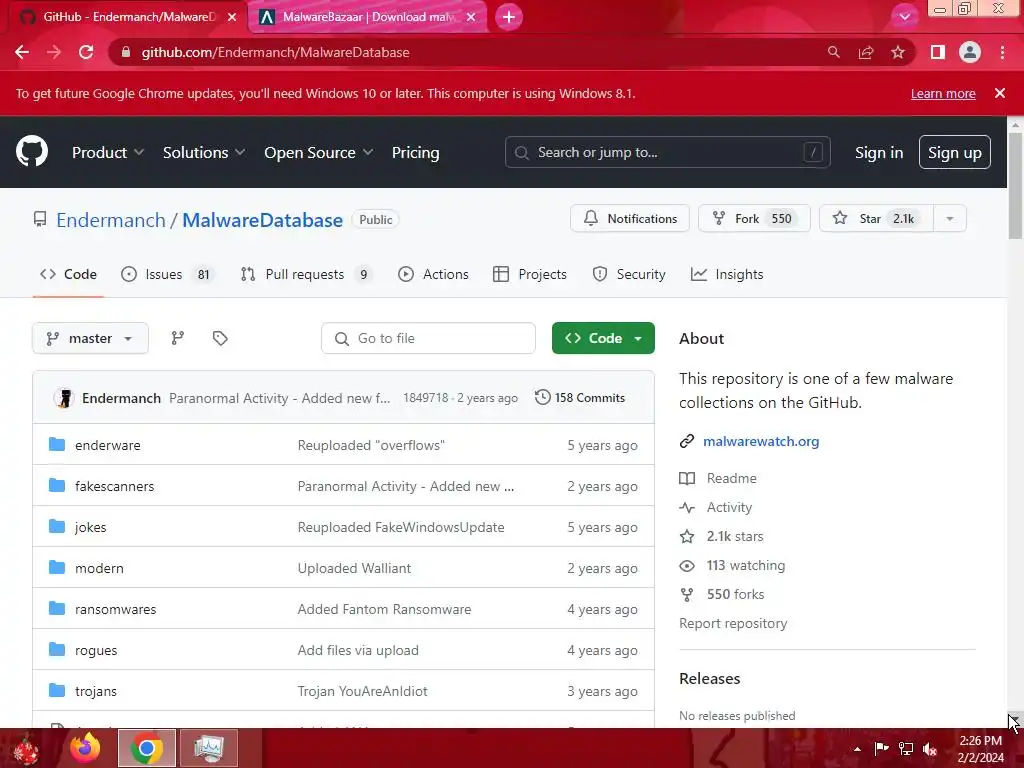Select the Code tab
Viewport: 1024px width, 768px height.
click(68, 274)
